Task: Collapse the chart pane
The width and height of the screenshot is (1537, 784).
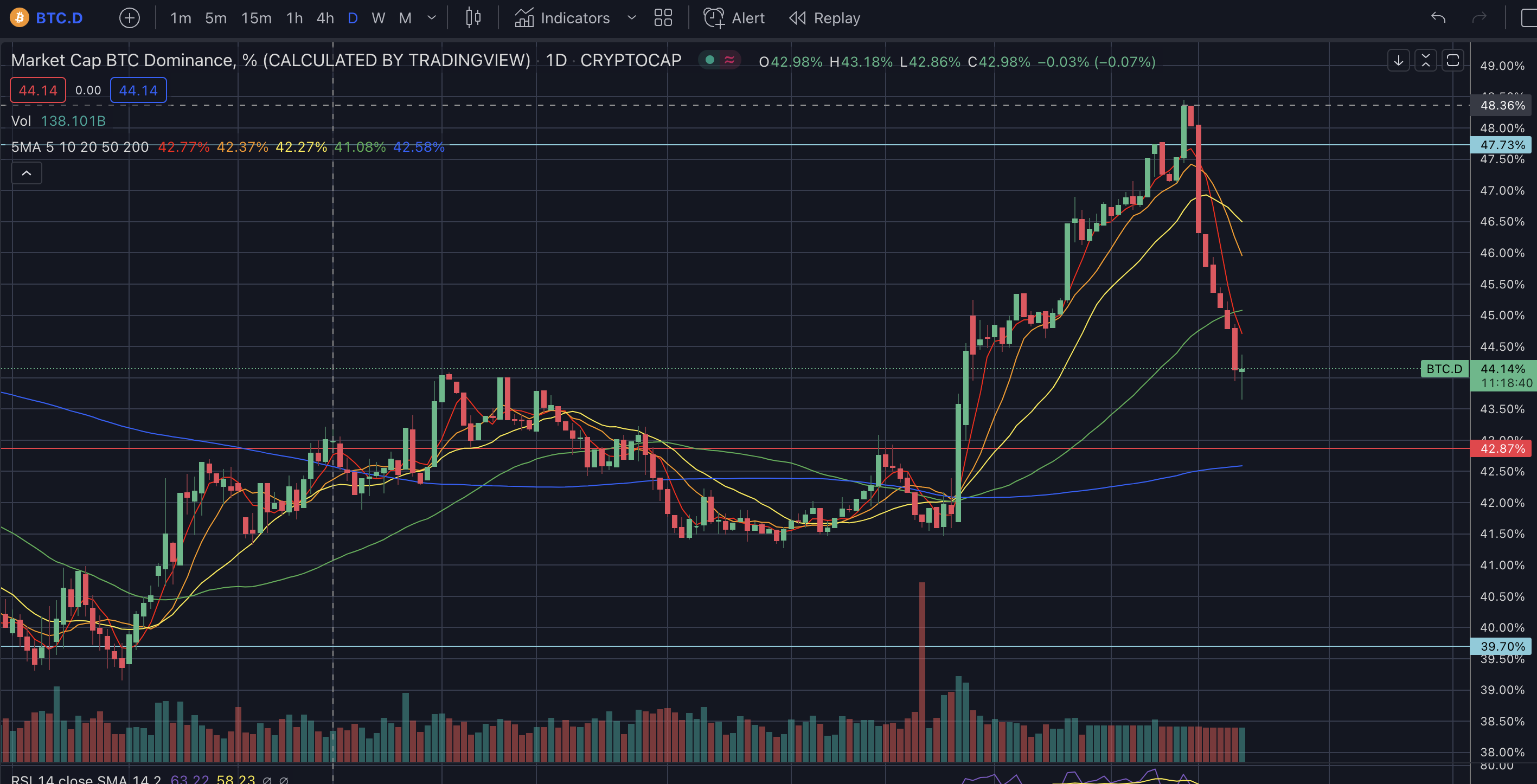Action: pyautogui.click(x=1425, y=60)
